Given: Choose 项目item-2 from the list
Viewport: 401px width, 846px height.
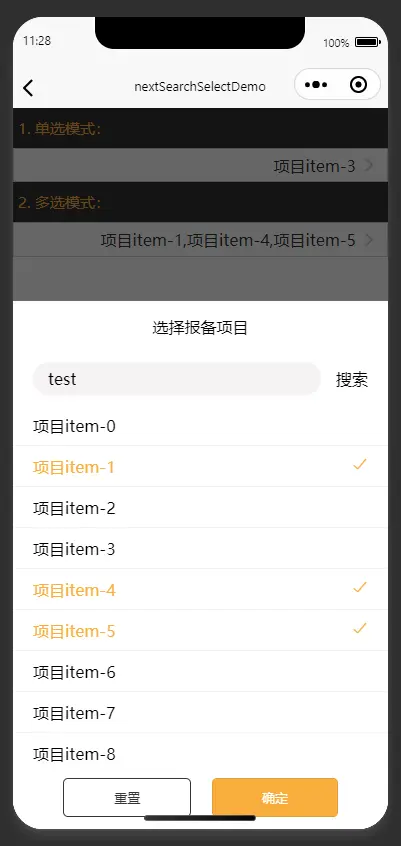Looking at the screenshot, I should click(x=200, y=508).
